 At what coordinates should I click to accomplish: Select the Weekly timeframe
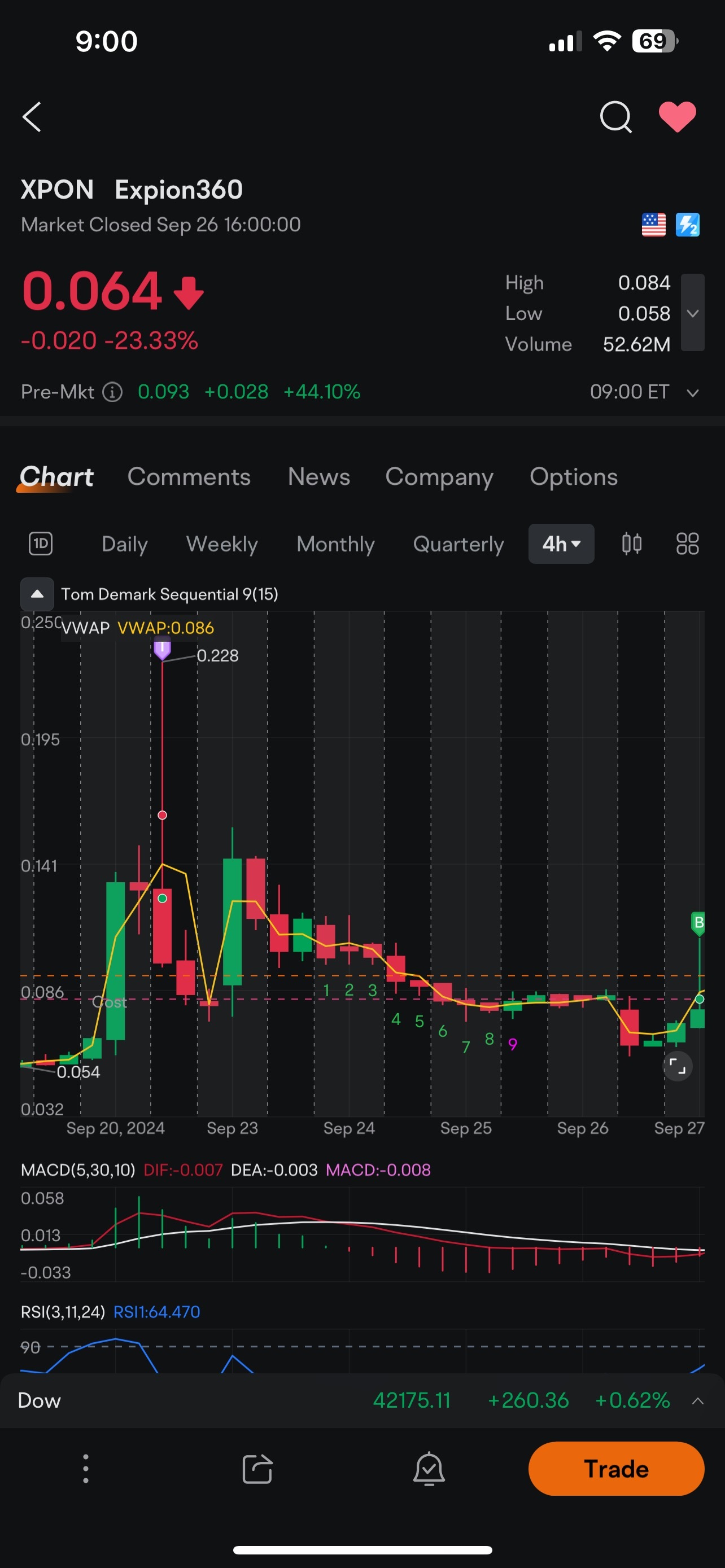tap(221, 544)
